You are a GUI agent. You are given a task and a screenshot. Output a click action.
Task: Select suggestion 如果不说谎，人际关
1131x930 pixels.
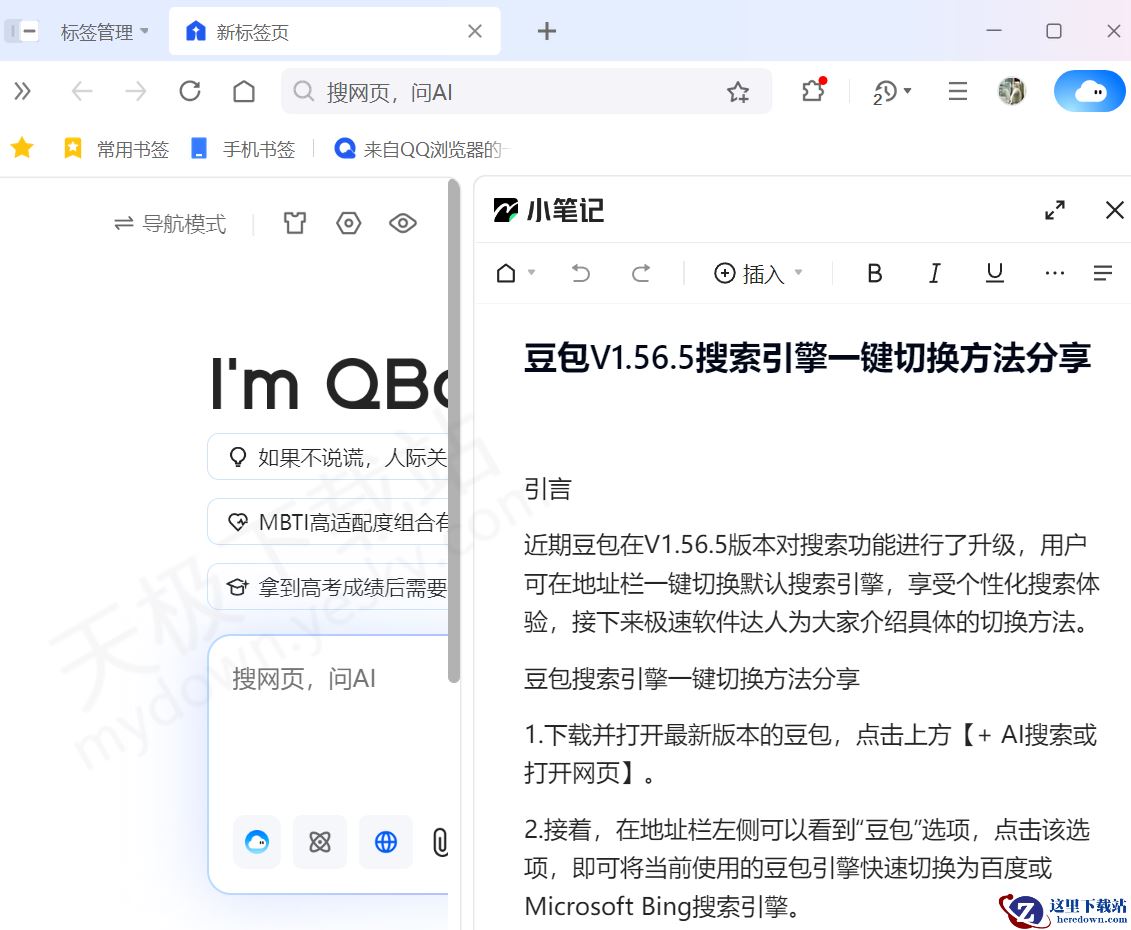coord(328,457)
